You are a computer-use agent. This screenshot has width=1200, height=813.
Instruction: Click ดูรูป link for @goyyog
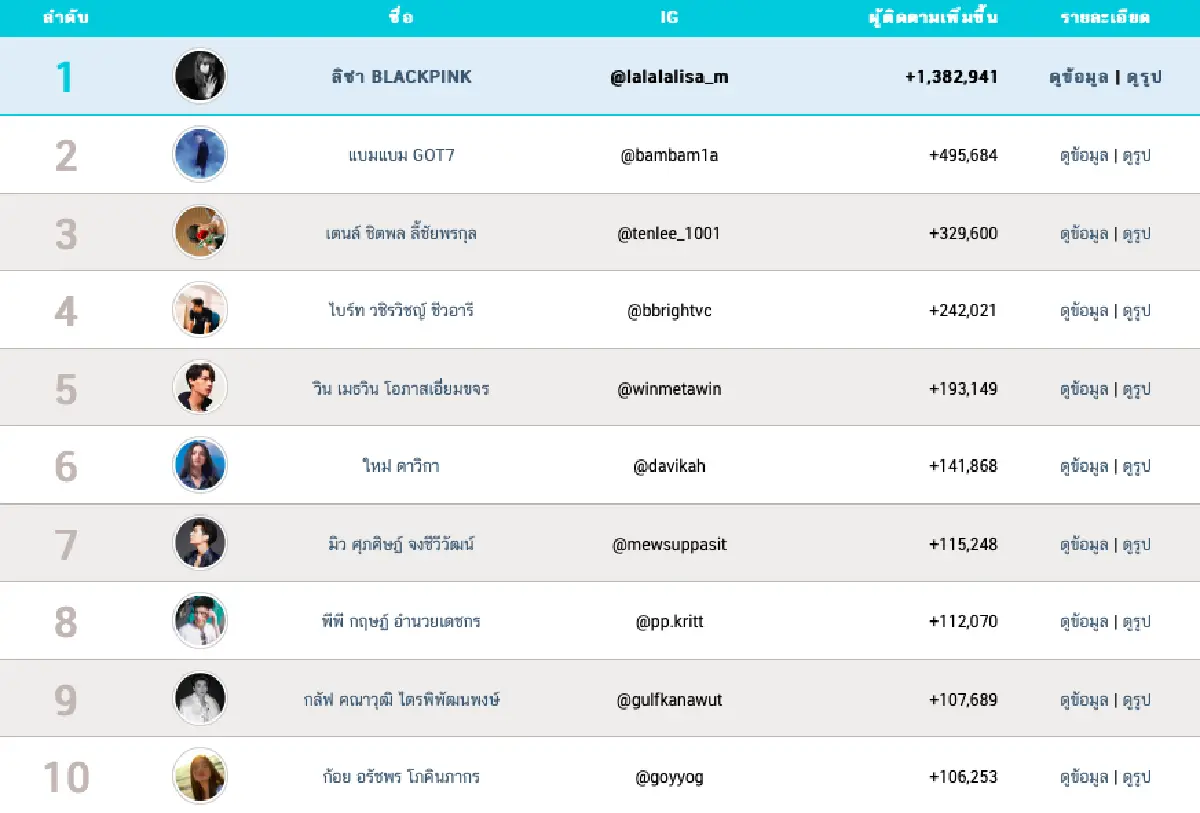pyautogui.click(x=1137, y=777)
